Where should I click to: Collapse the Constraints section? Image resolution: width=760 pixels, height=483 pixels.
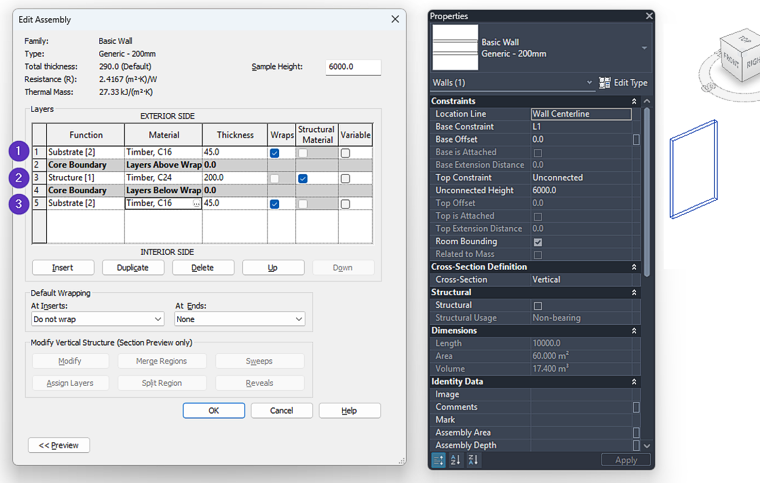(x=634, y=101)
